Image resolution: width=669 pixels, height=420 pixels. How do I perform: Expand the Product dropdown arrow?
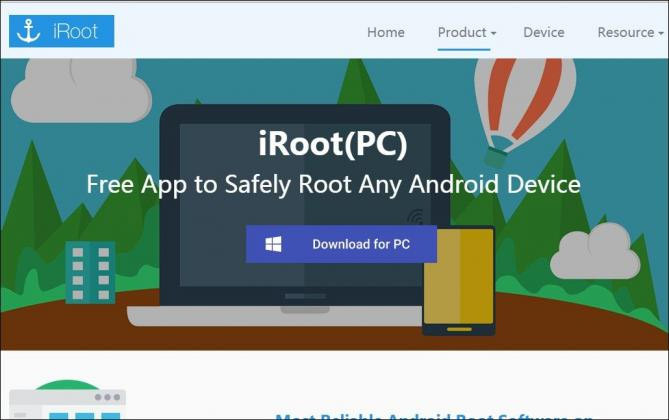pos(494,33)
